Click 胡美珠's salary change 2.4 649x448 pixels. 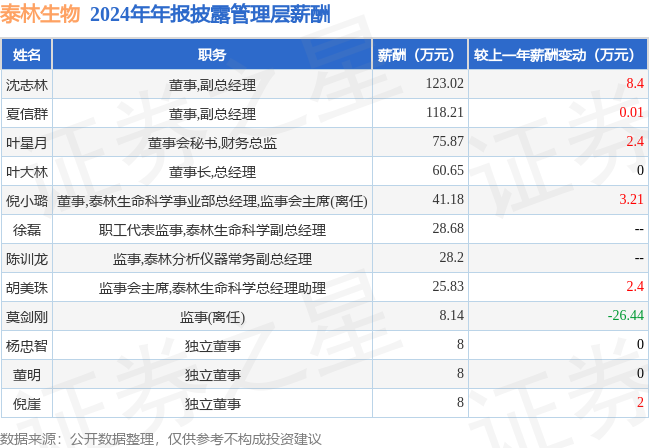tap(635, 286)
